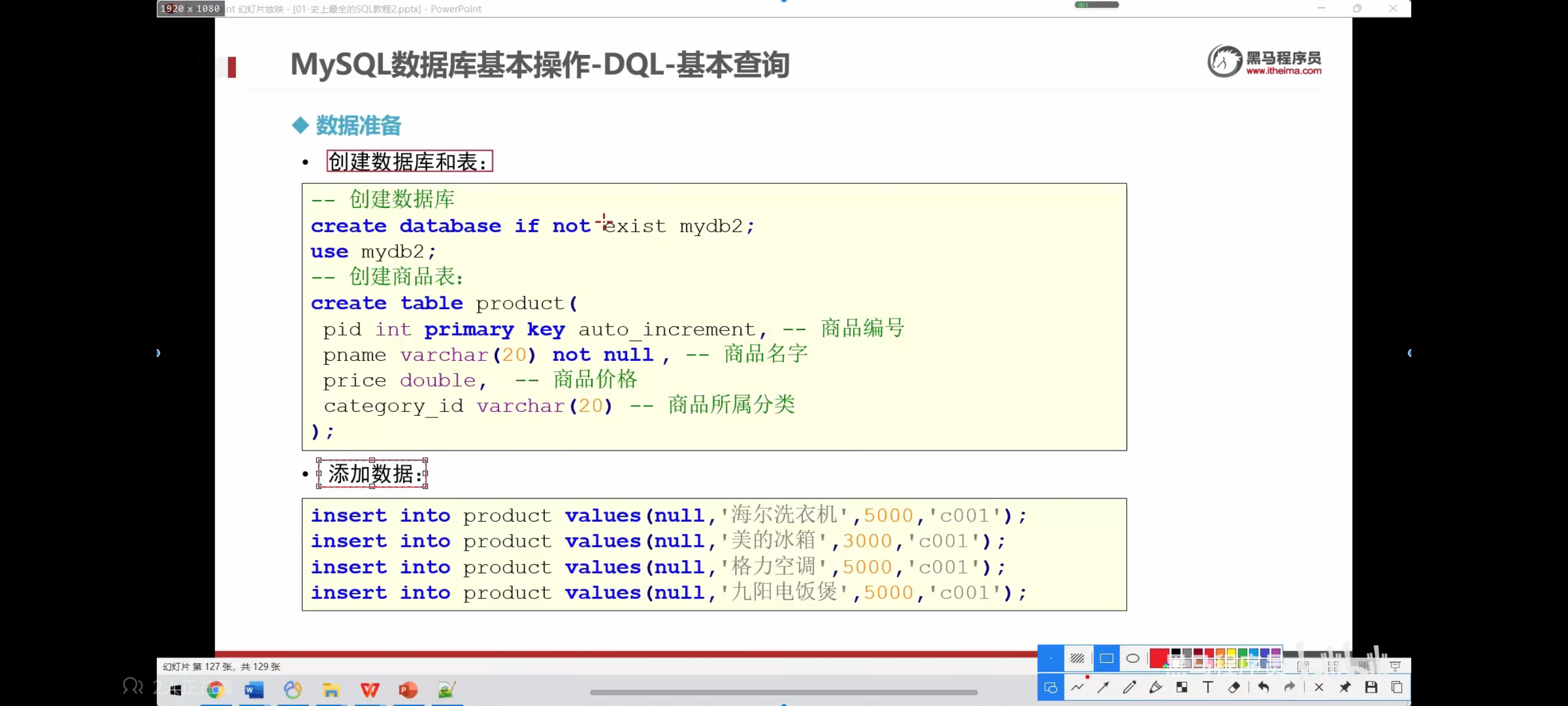Screen dimensions: 1568x706
Task: Toggle hatched fill style option
Action: (x=1077, y=658)
